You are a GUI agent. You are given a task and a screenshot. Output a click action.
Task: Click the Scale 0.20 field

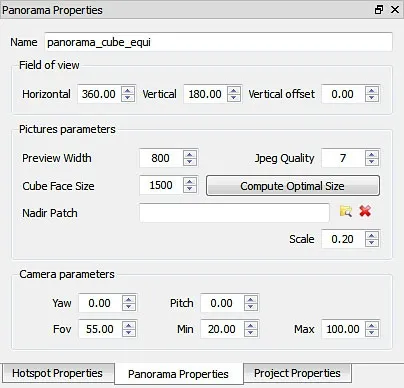[343, 239]
